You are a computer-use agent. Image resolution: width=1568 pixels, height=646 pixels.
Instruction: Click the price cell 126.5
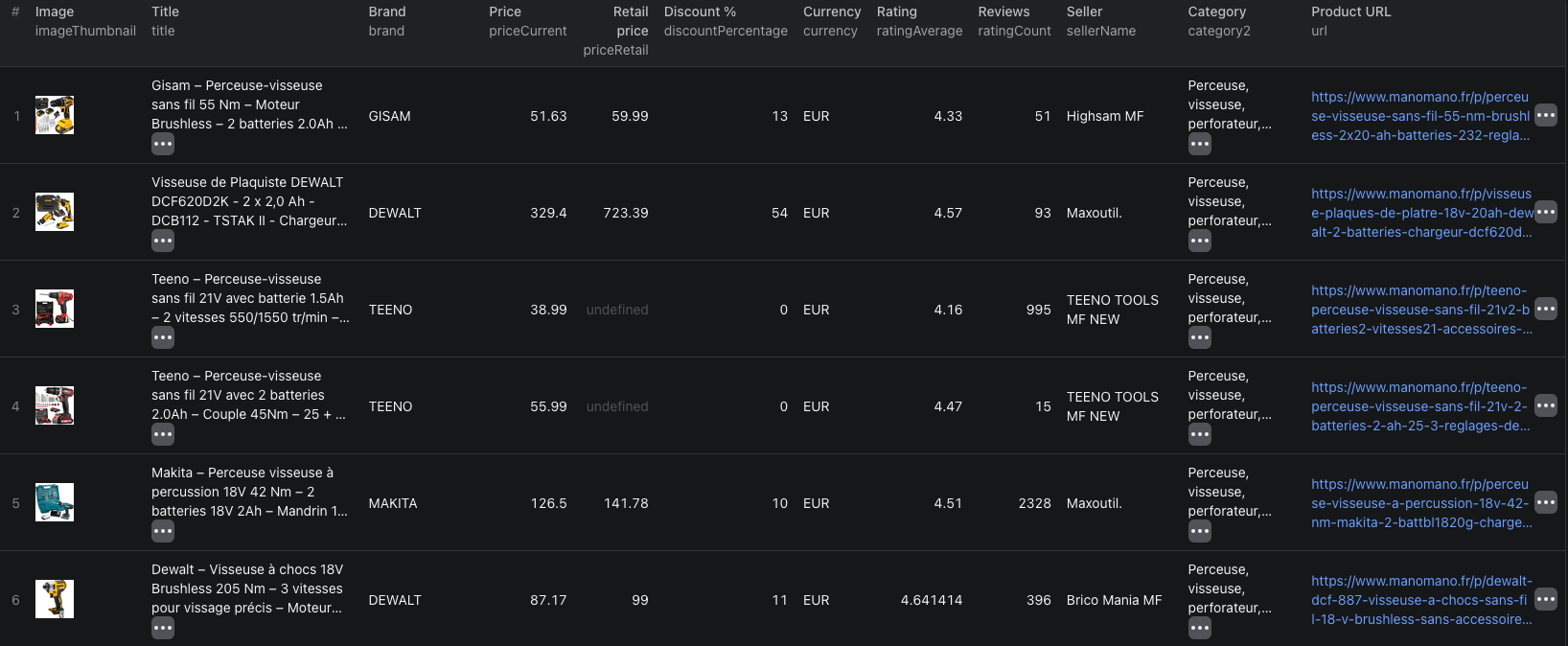(548, 503)
